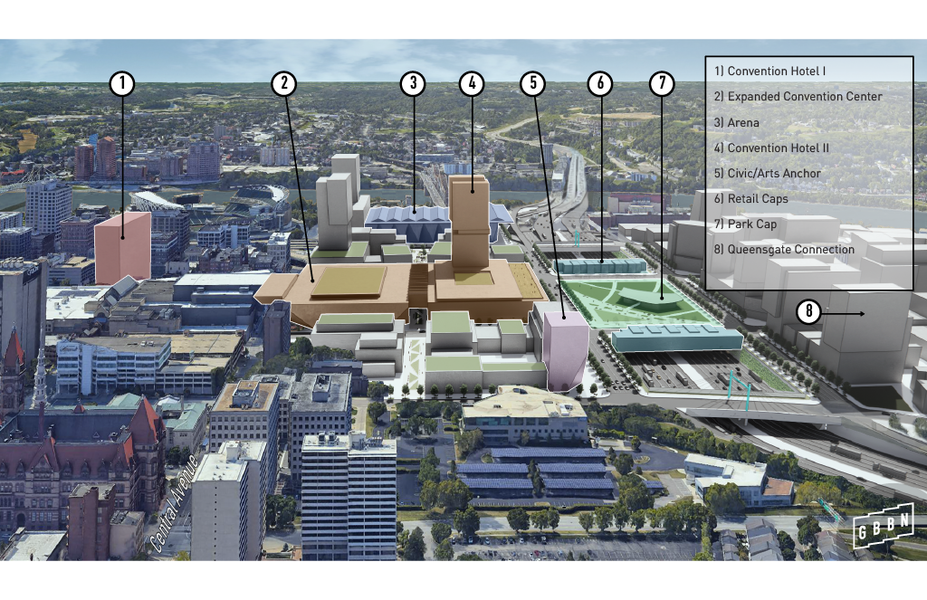This screenshot has width=927, height=600.
Task: Select legend entry '6) Retail Caps'
Action: tap(751, 199)
